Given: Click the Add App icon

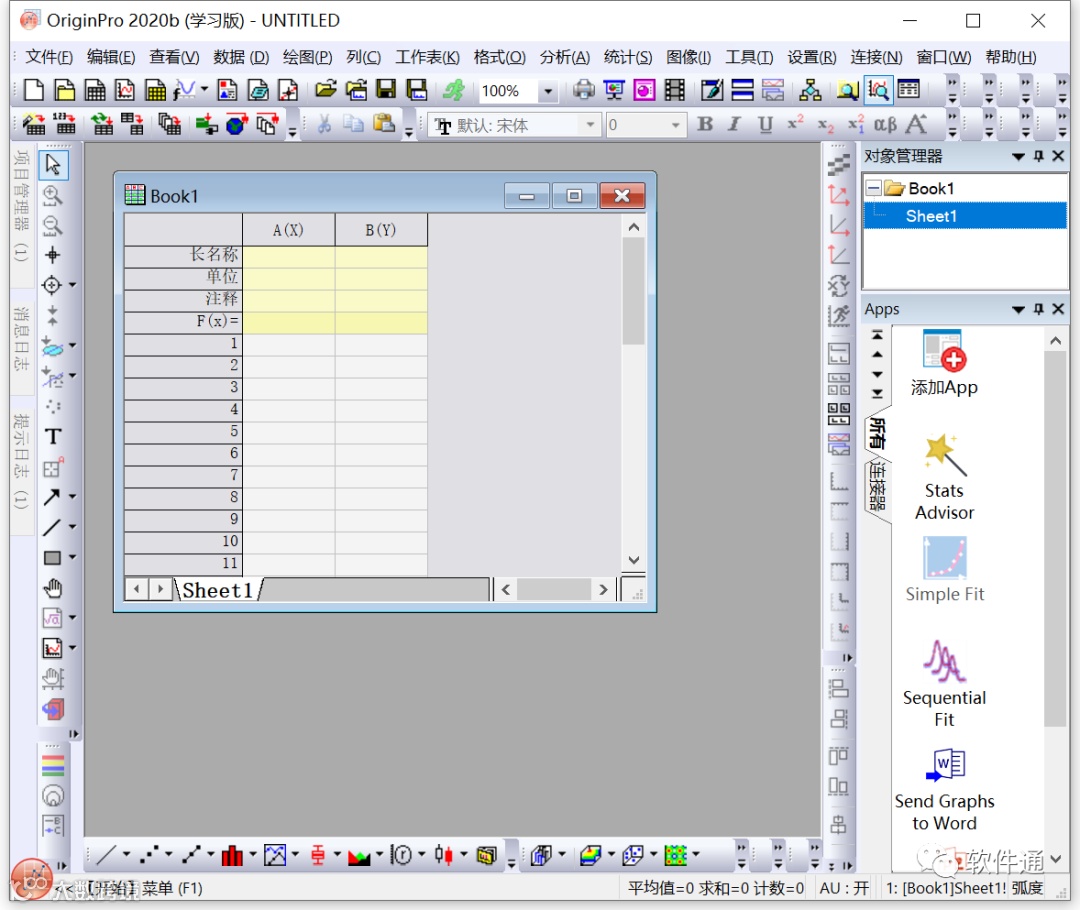Looking at the screenshot, I should click(x=944, y=363).
